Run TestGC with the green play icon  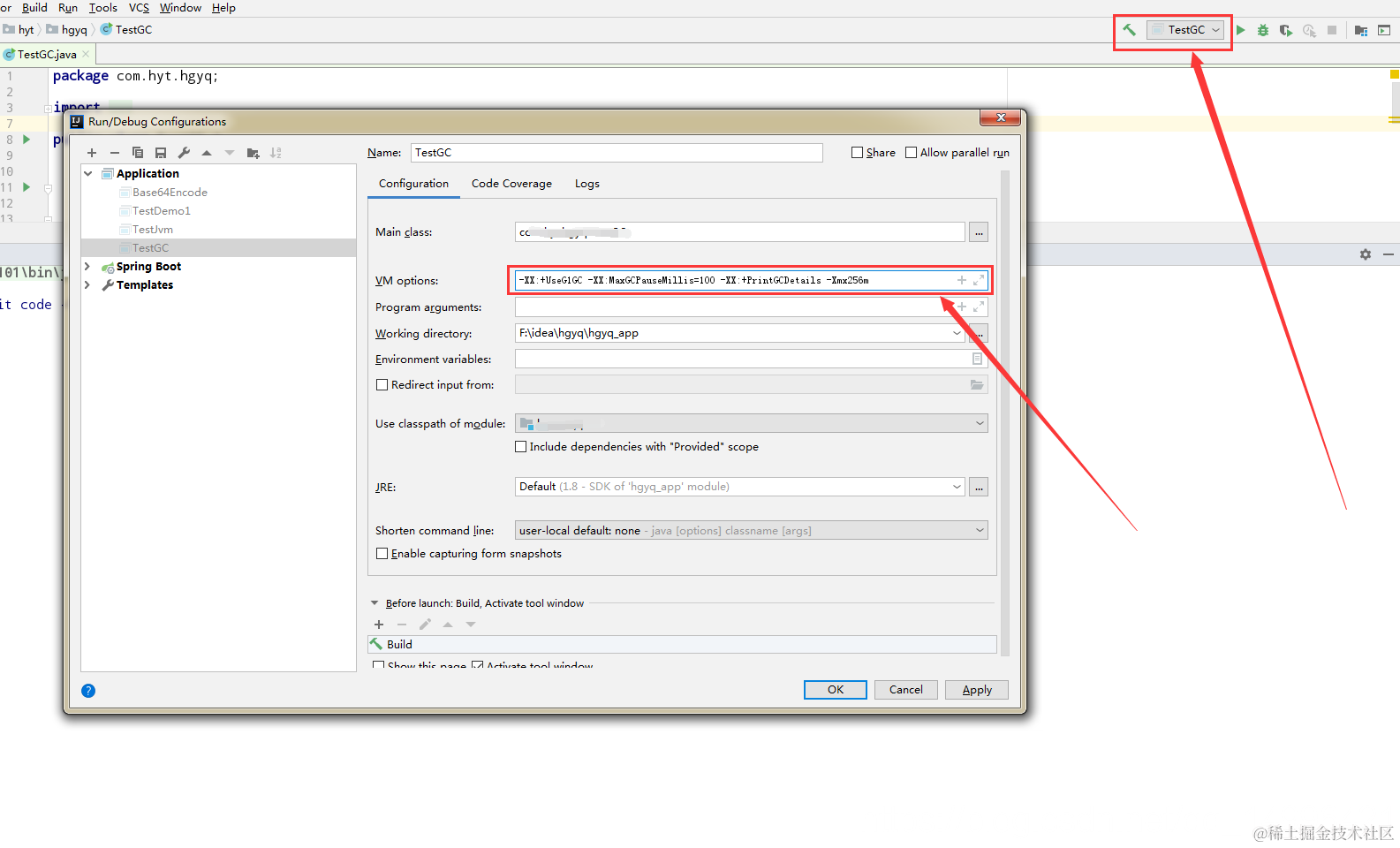(x=1241, y=30)
